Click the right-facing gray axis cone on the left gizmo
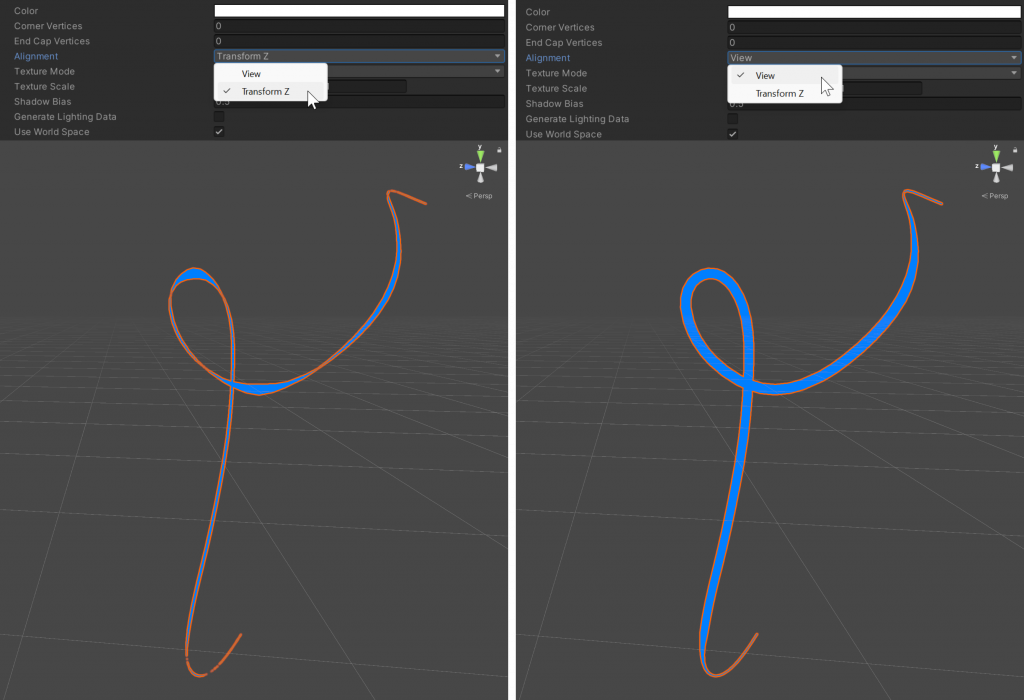 tap(491, 167)
